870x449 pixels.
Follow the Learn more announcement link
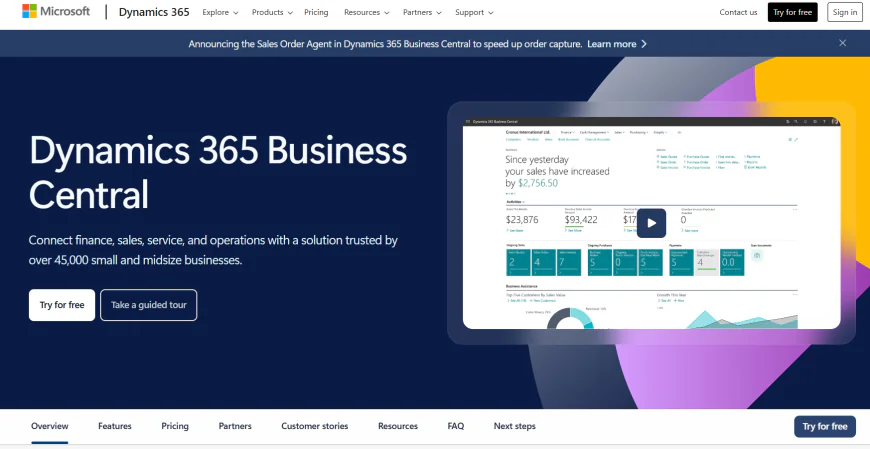click(611, 44)
